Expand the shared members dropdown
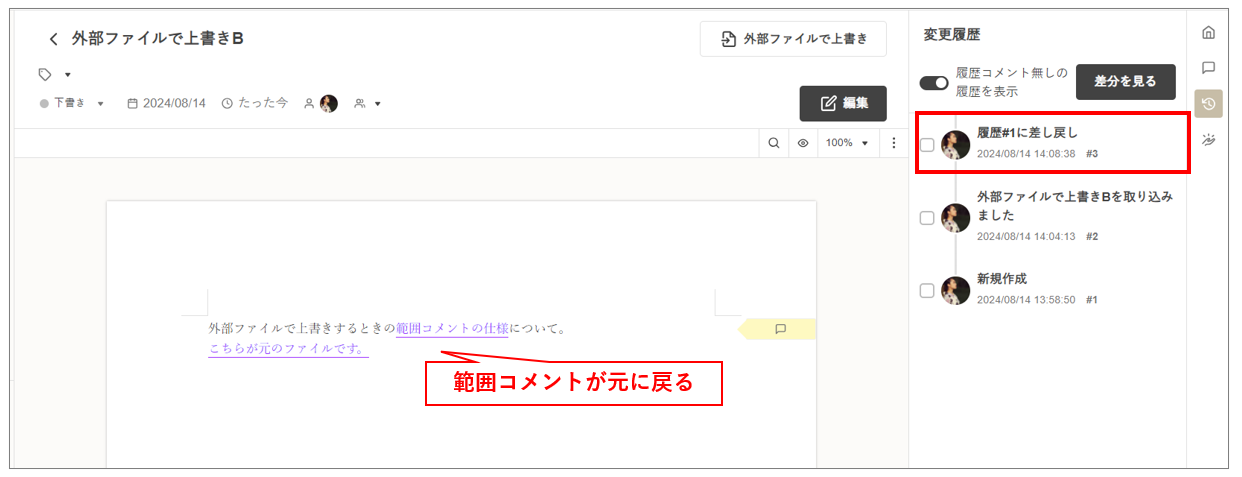Viewport: 1242px width, 477px height. click(x=368, y=103)
